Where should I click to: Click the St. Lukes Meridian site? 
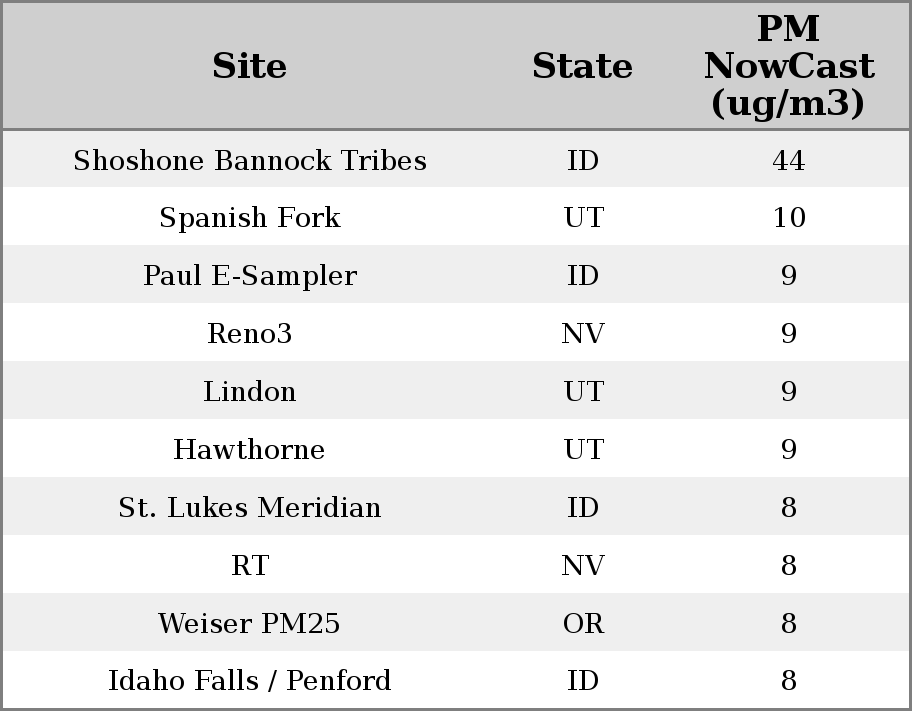pos(249,508)
